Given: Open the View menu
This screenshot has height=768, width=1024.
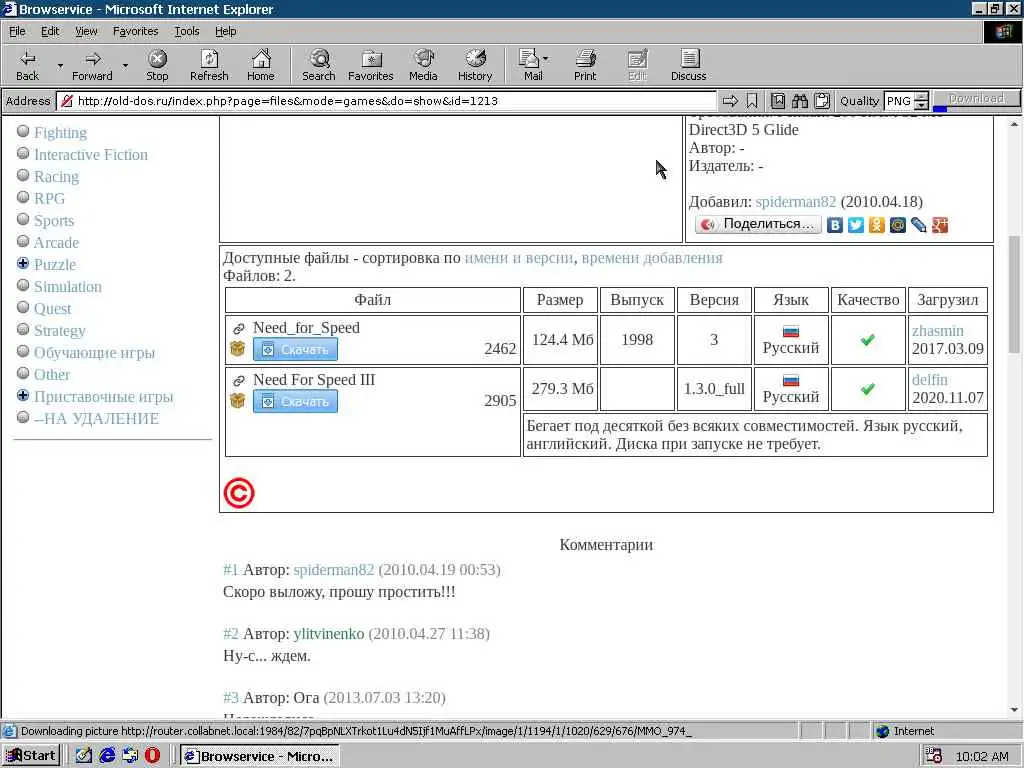Looking at the screenshot, I should click(x=86, y=31).
